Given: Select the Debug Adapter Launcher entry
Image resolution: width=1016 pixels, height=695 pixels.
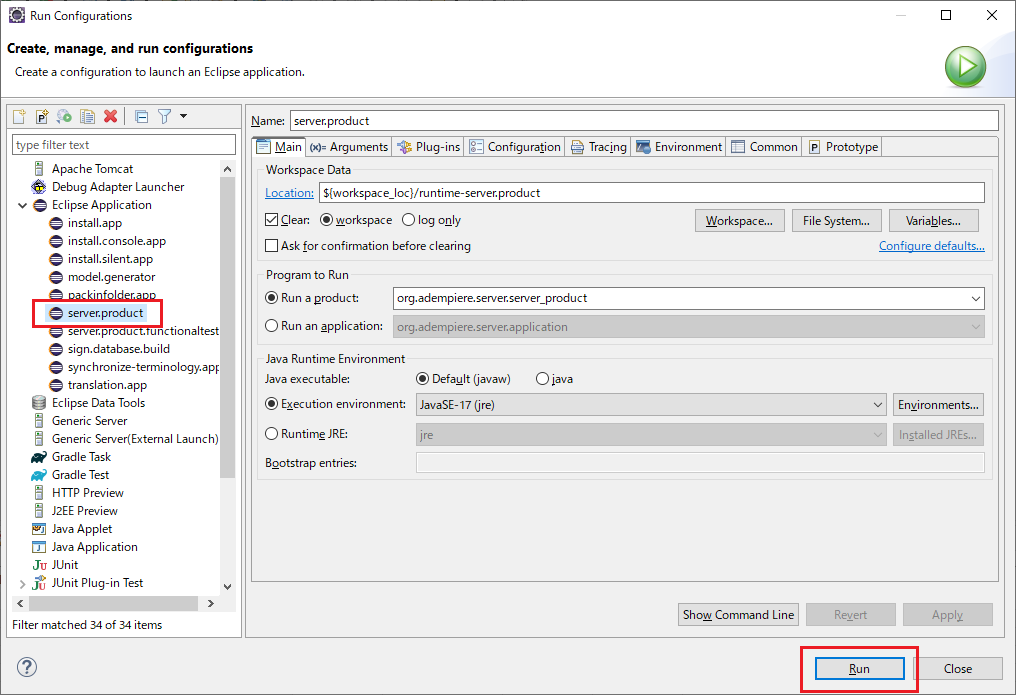Looking at the screenshot, I should click(118, 187).
